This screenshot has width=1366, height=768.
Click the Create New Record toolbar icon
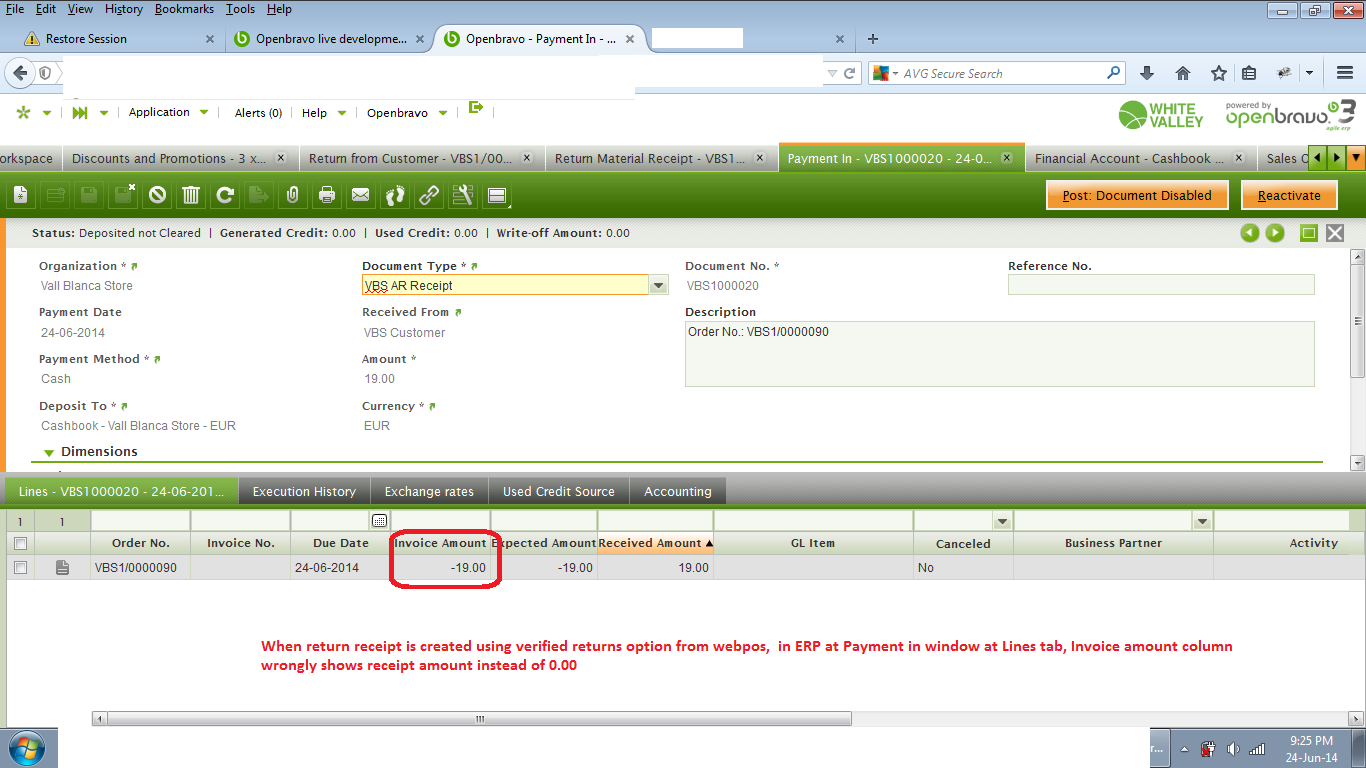[21, 195]
